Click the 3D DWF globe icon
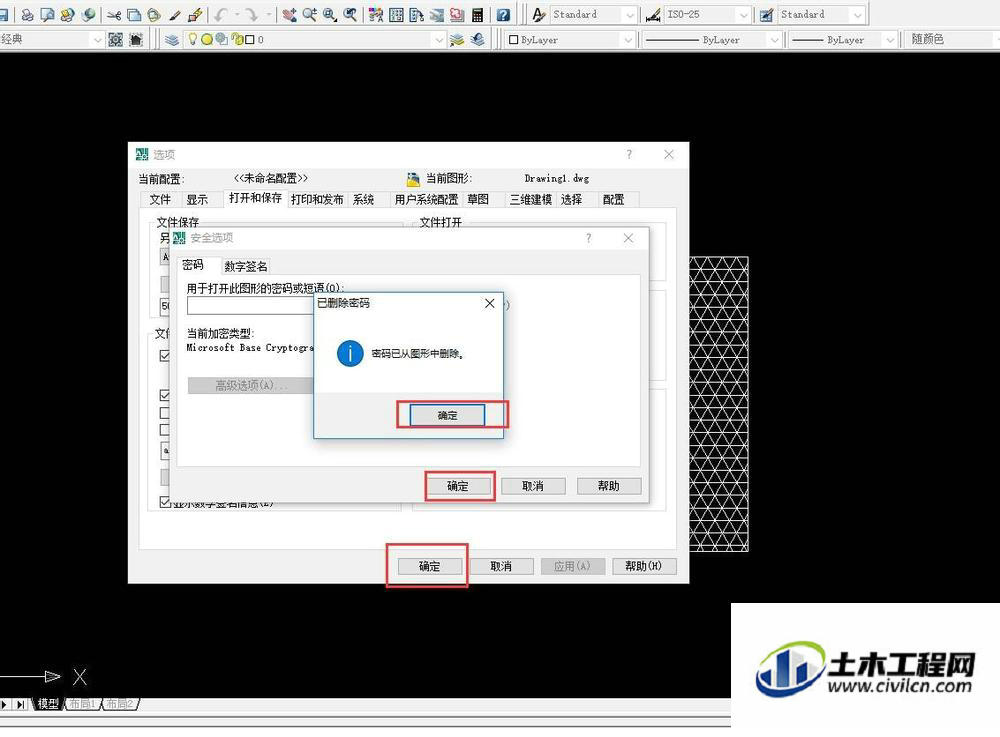The width and height of the screenshot is (1000, 737). pos(87,15)
